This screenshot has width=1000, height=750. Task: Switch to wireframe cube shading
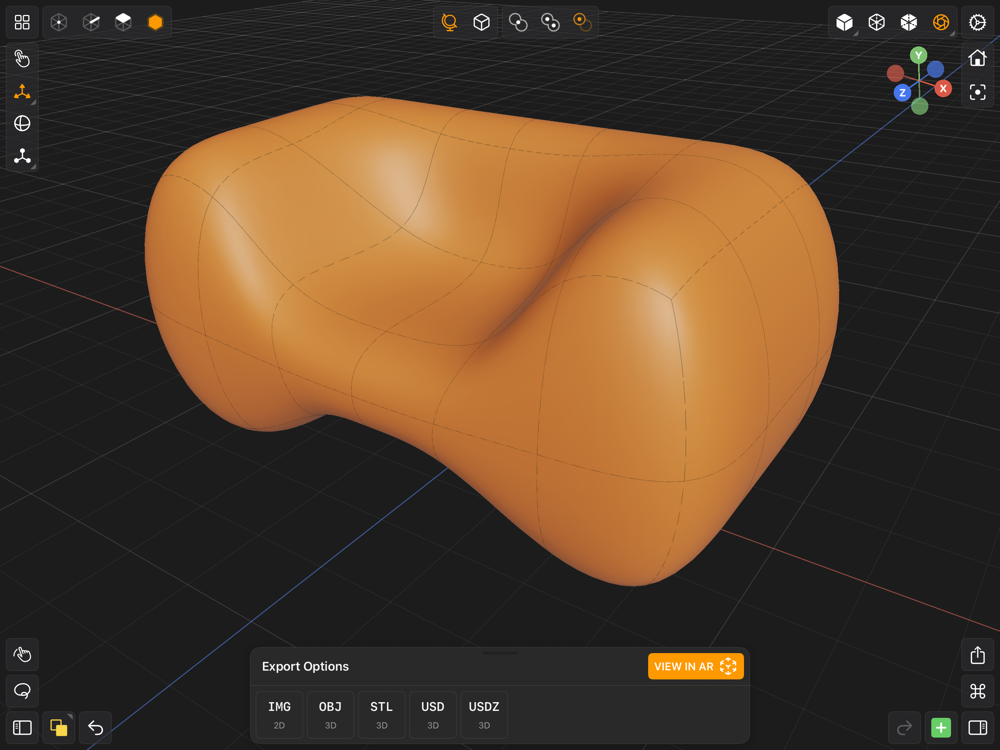tap(877, 22)
